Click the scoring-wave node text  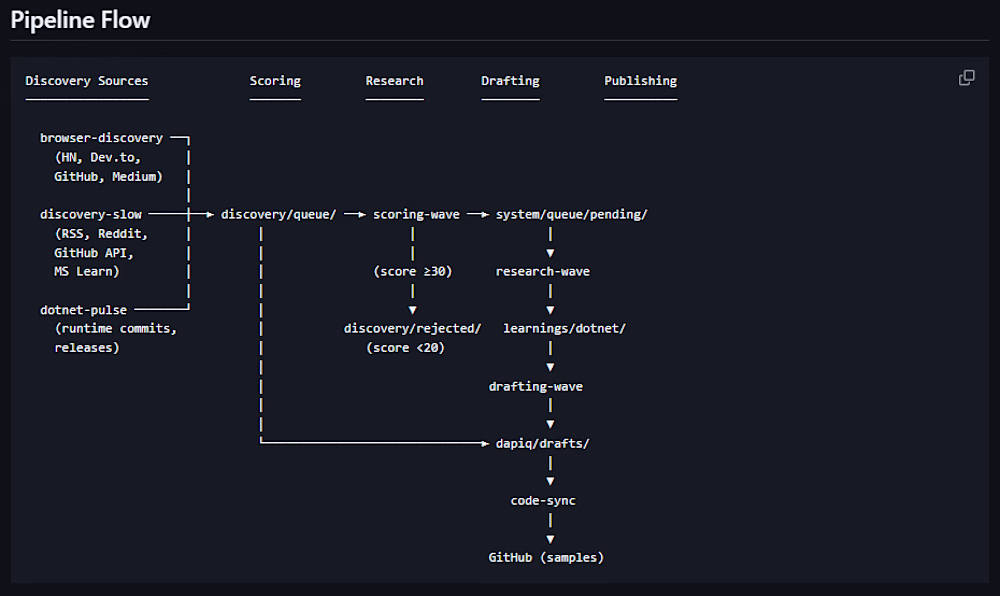click(x=416, y=214)
